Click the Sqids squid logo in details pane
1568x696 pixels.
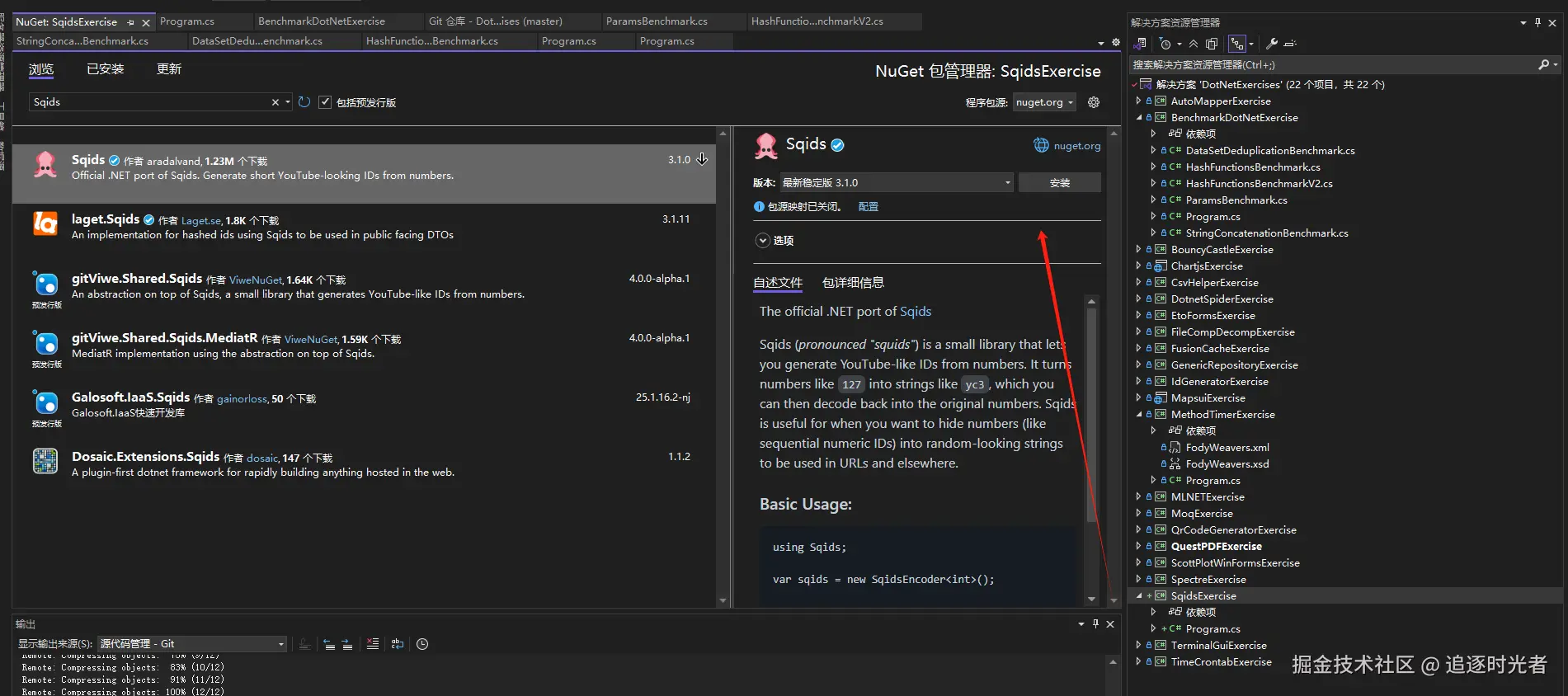[766, 146]
